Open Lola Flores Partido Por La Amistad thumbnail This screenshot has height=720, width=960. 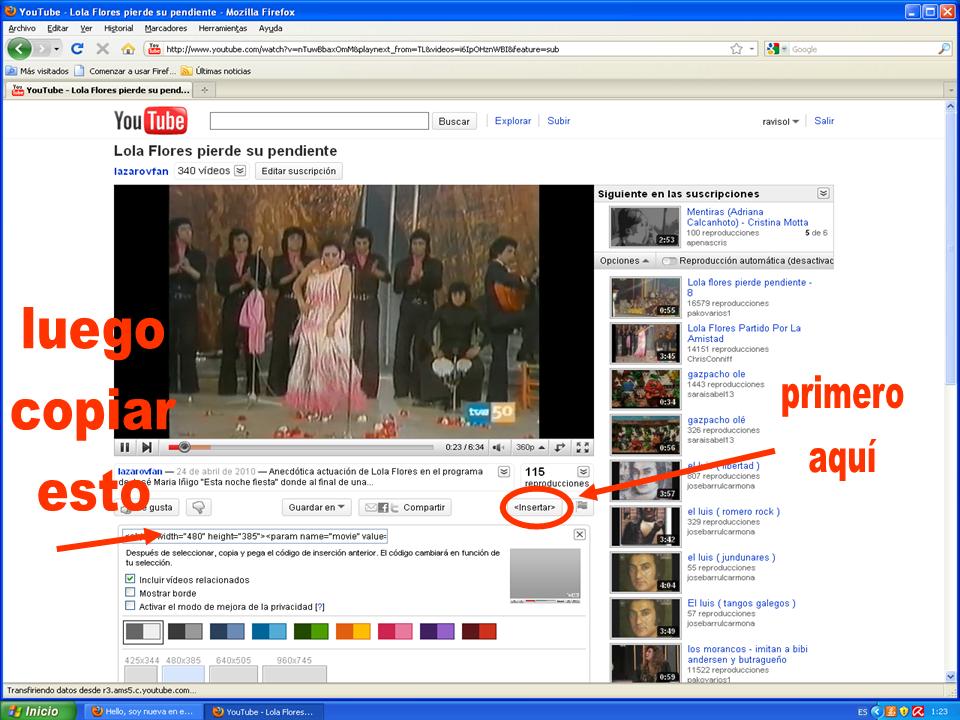pos(645,343)
